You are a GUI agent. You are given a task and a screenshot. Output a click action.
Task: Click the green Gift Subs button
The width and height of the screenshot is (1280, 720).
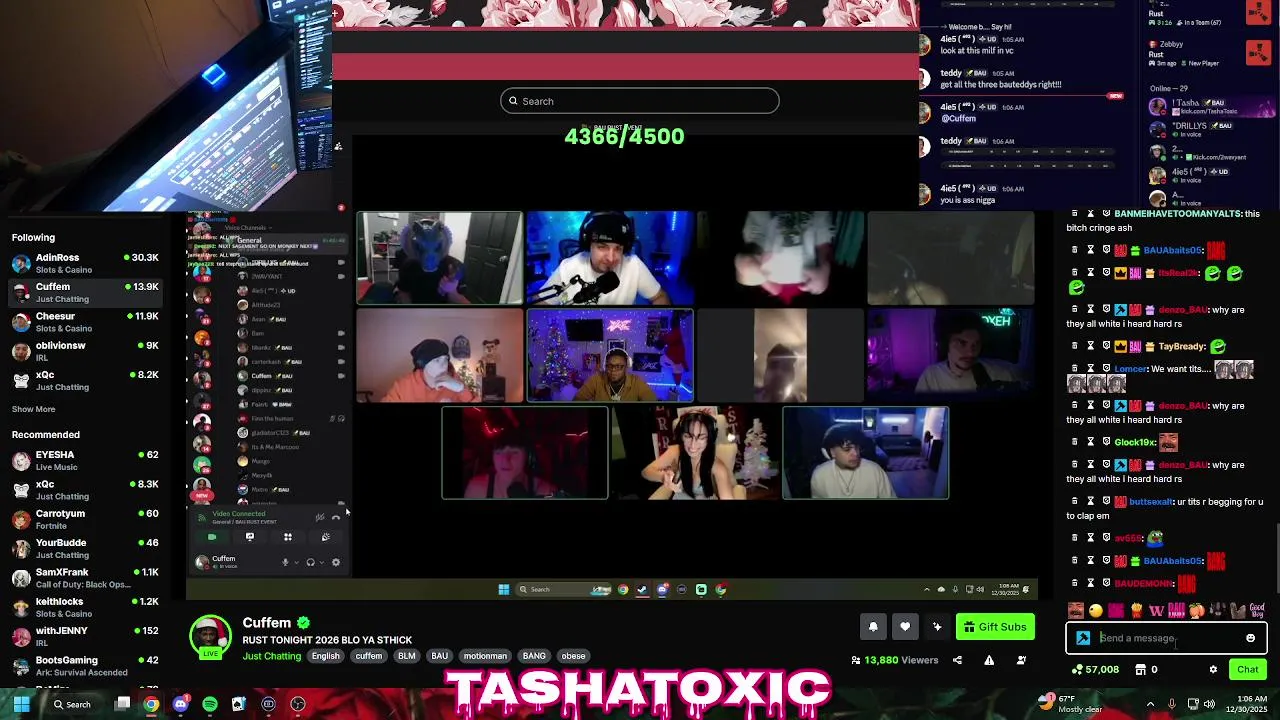[995, 627]
